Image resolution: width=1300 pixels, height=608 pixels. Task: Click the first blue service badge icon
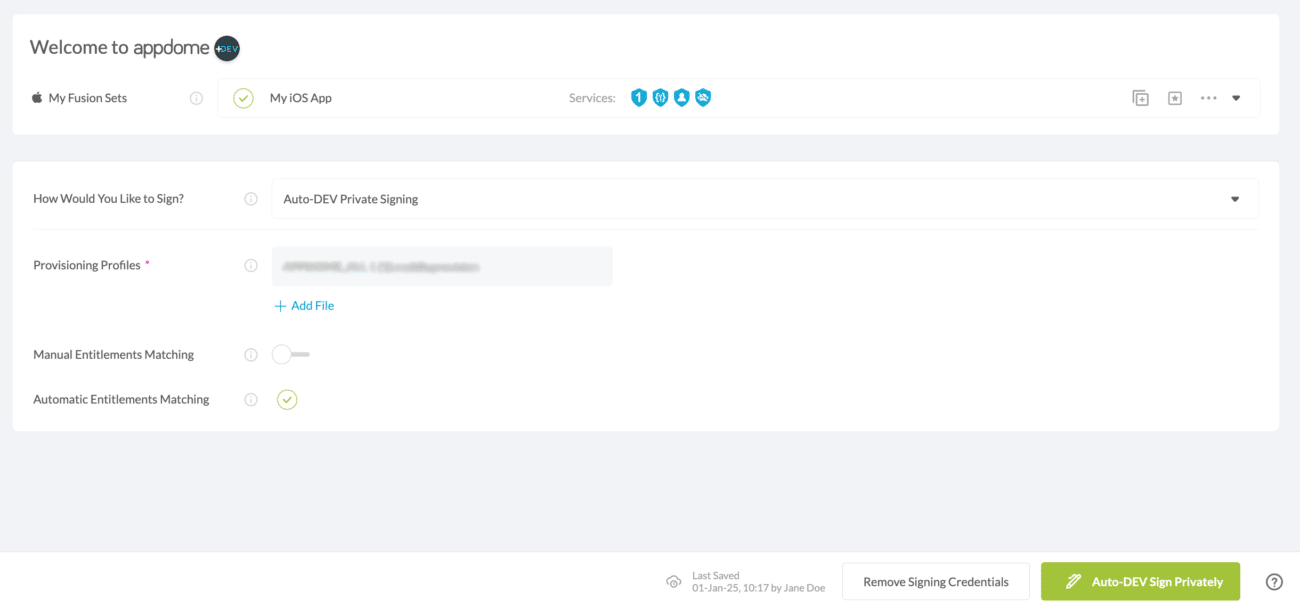pyautogui.click(x=638, y=97)
